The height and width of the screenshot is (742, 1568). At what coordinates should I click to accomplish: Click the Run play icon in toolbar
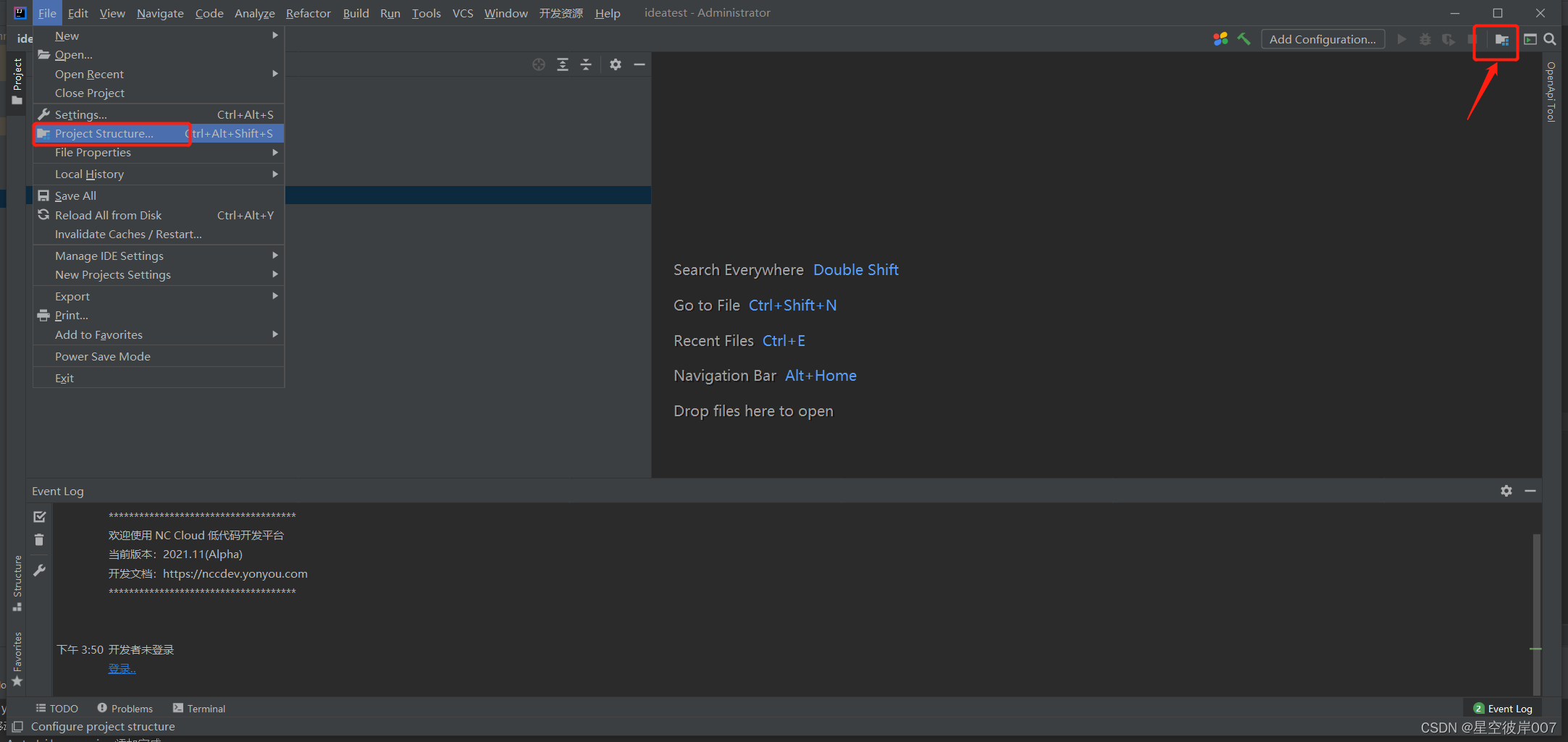1401,39
